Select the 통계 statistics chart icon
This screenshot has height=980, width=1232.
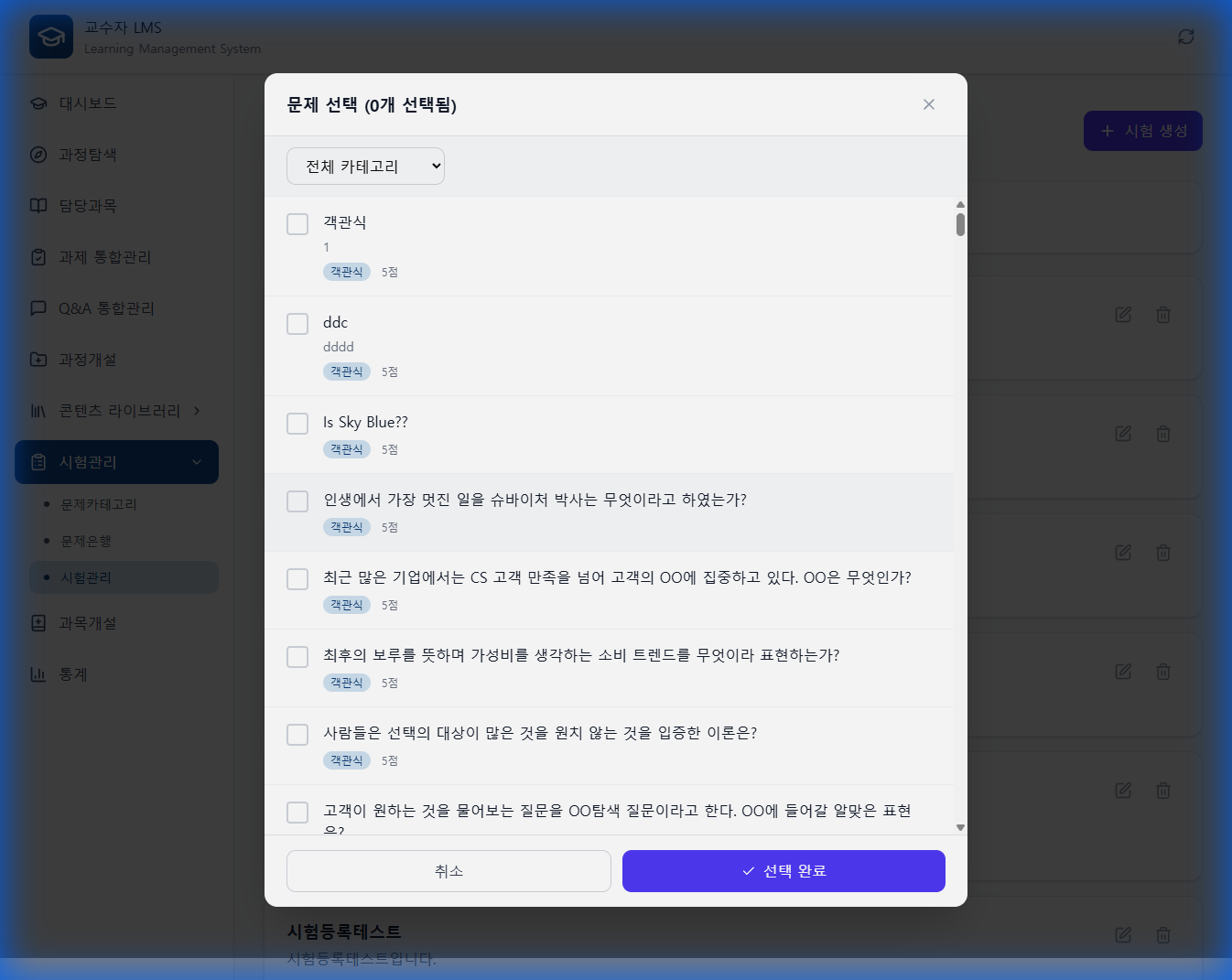click(x=38, y=674)
